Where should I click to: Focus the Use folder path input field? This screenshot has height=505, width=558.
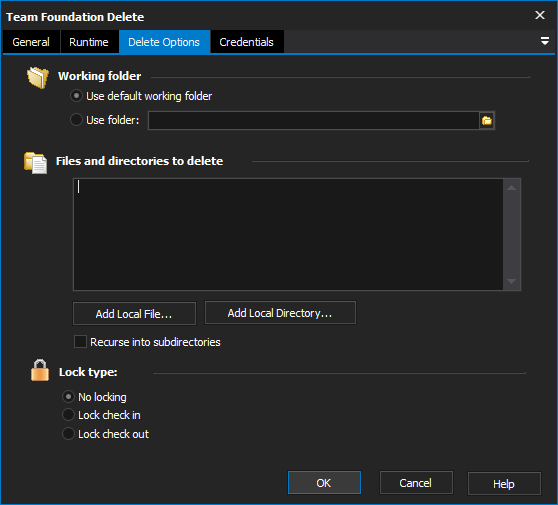click(314, 121)
